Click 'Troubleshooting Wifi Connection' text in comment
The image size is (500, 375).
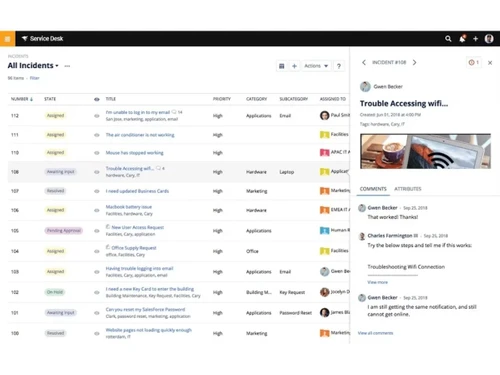pyautogui.click(x=406, y=267)
